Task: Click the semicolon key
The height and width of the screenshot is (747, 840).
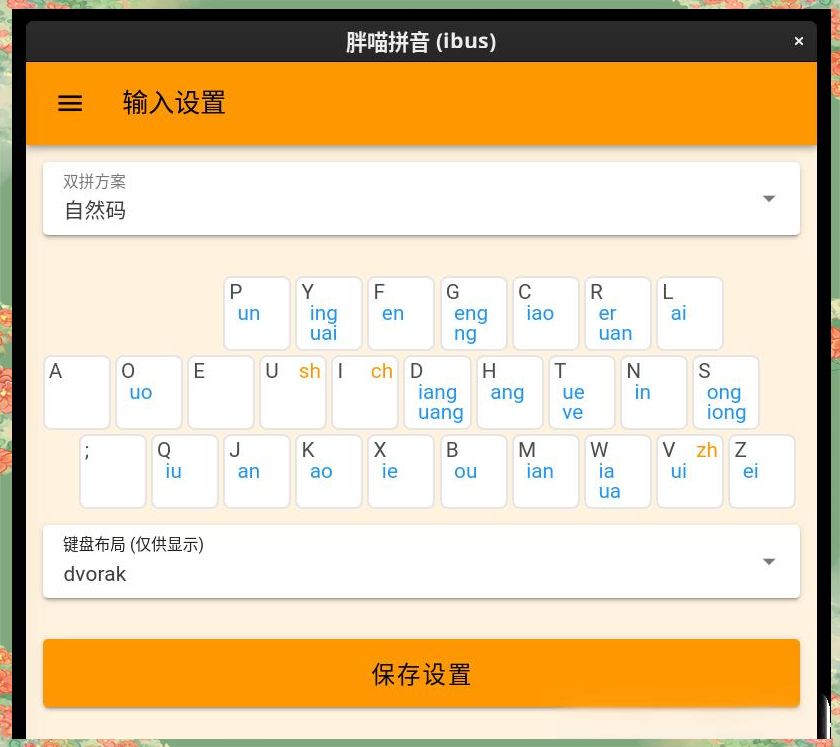Action: 112,471
